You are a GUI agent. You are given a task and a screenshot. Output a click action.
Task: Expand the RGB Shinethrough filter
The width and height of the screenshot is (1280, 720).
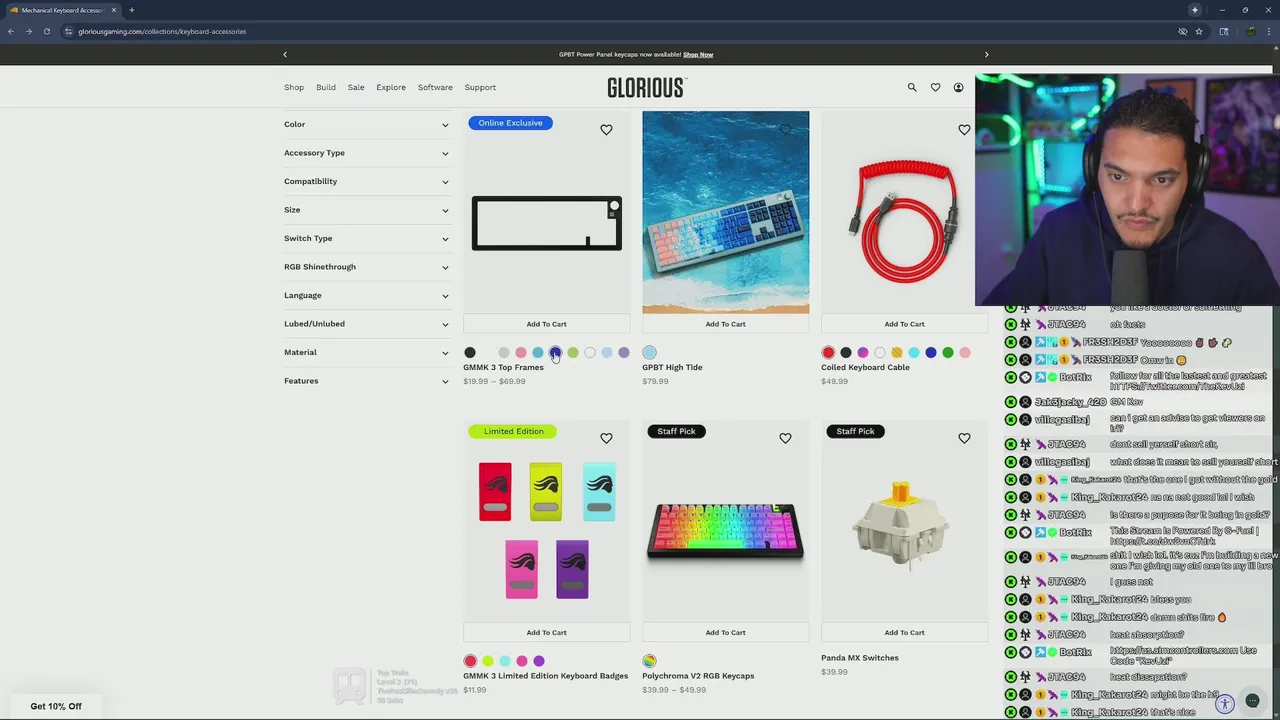pos(366,267)
